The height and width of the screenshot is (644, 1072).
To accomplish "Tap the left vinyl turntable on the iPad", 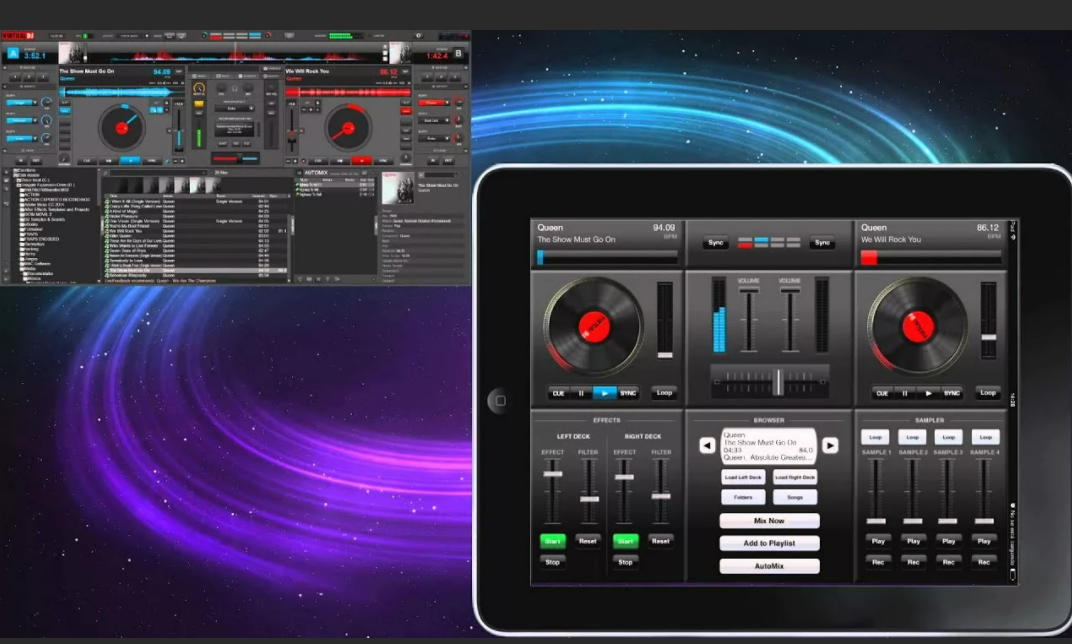I will (593, 326).
